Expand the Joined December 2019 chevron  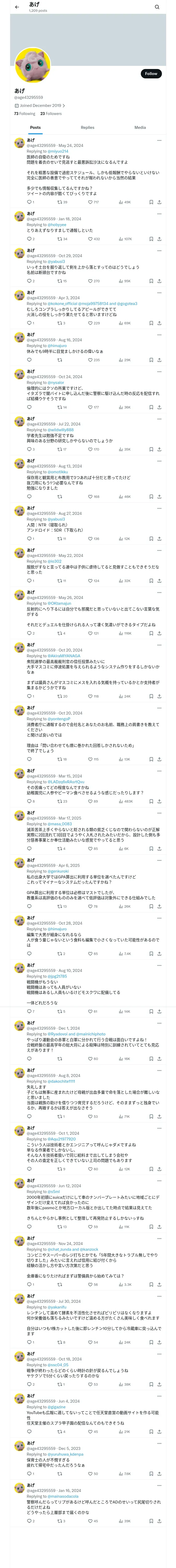[x=64, y=106]
